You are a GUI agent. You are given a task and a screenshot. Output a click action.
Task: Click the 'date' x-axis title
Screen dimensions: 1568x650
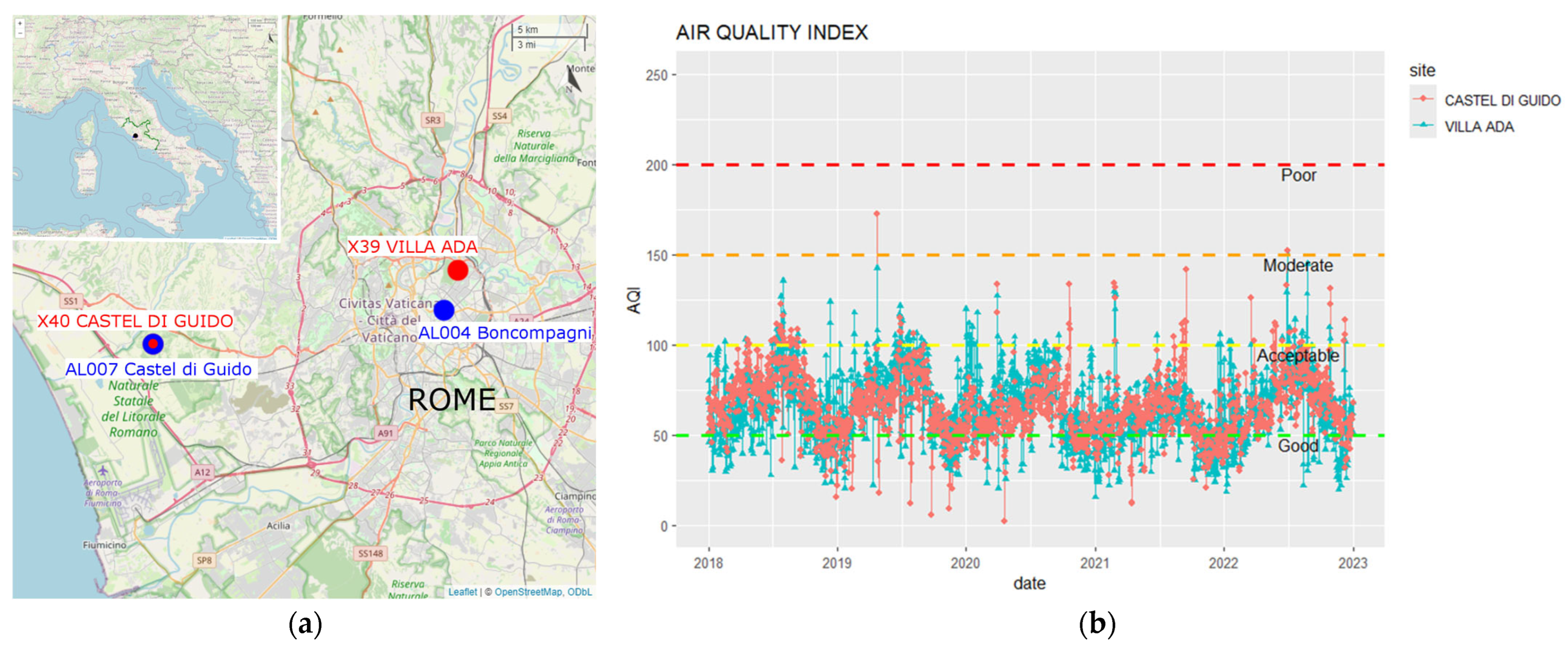pos(1029,583)
